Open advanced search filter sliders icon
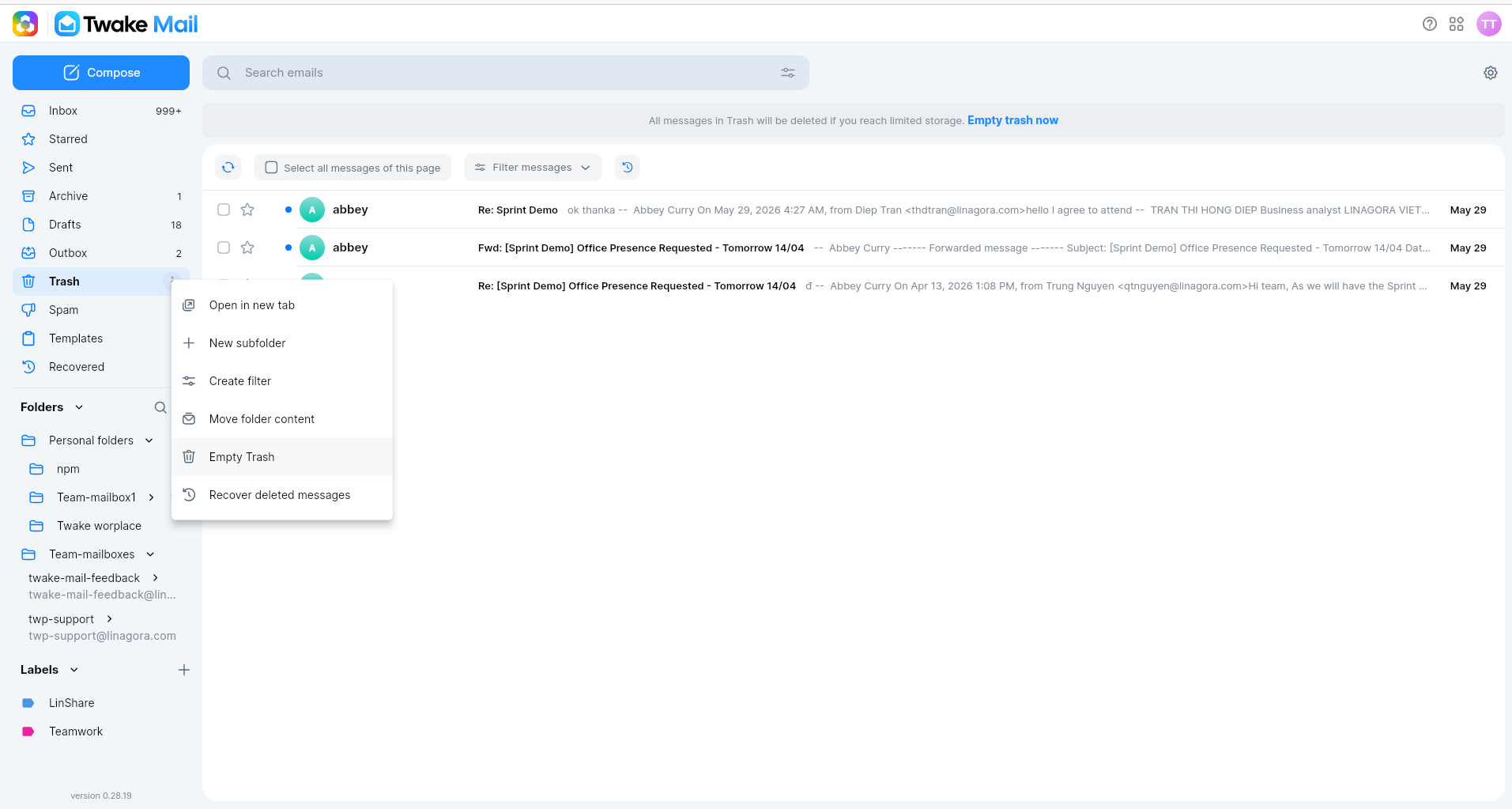This screenshot has width=1512, height=809. (788, 73)
